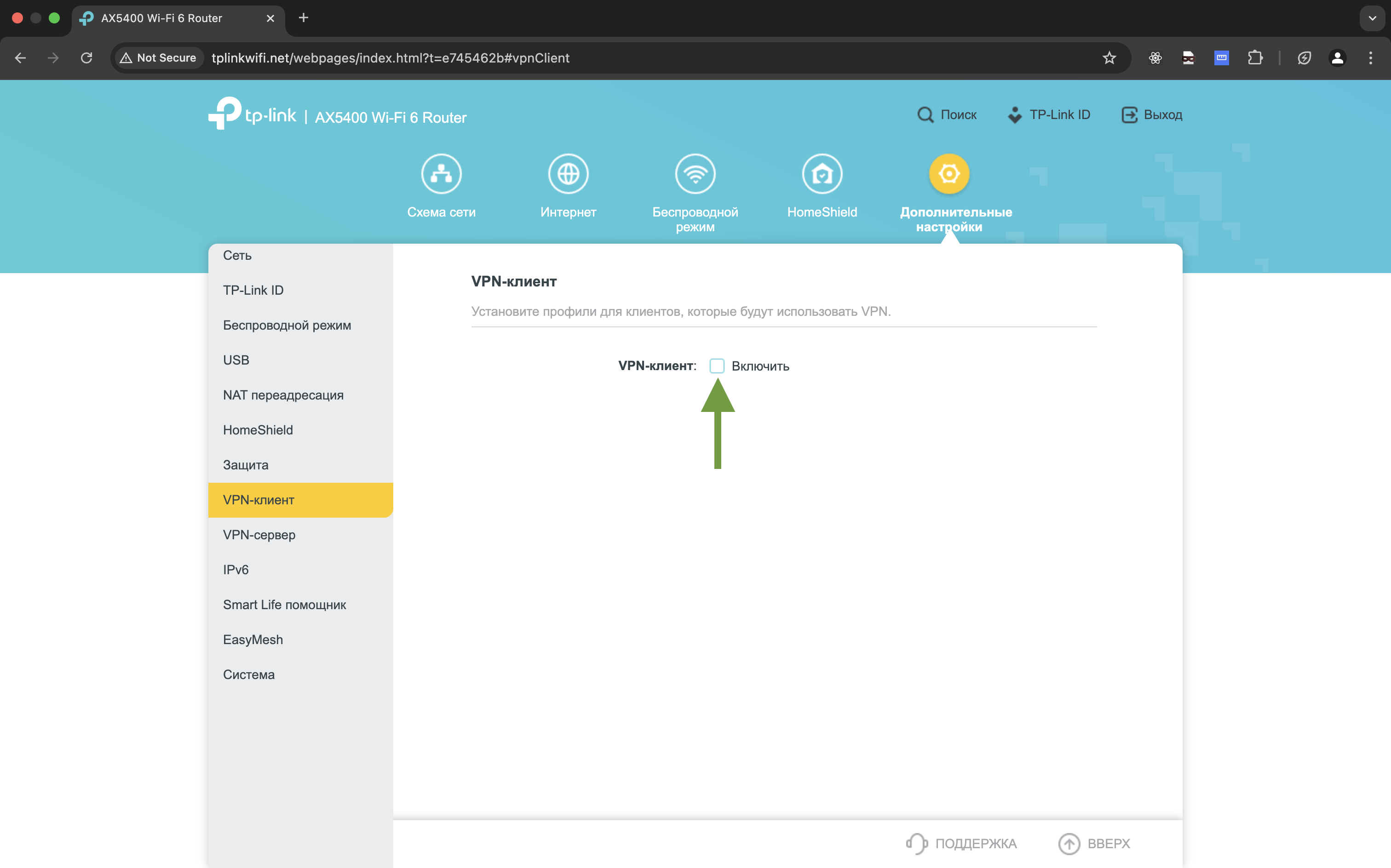This screenshot has width=1391, height=868.
Task: Select VPN-сервер in the sidebar
Action: [259, 535]
